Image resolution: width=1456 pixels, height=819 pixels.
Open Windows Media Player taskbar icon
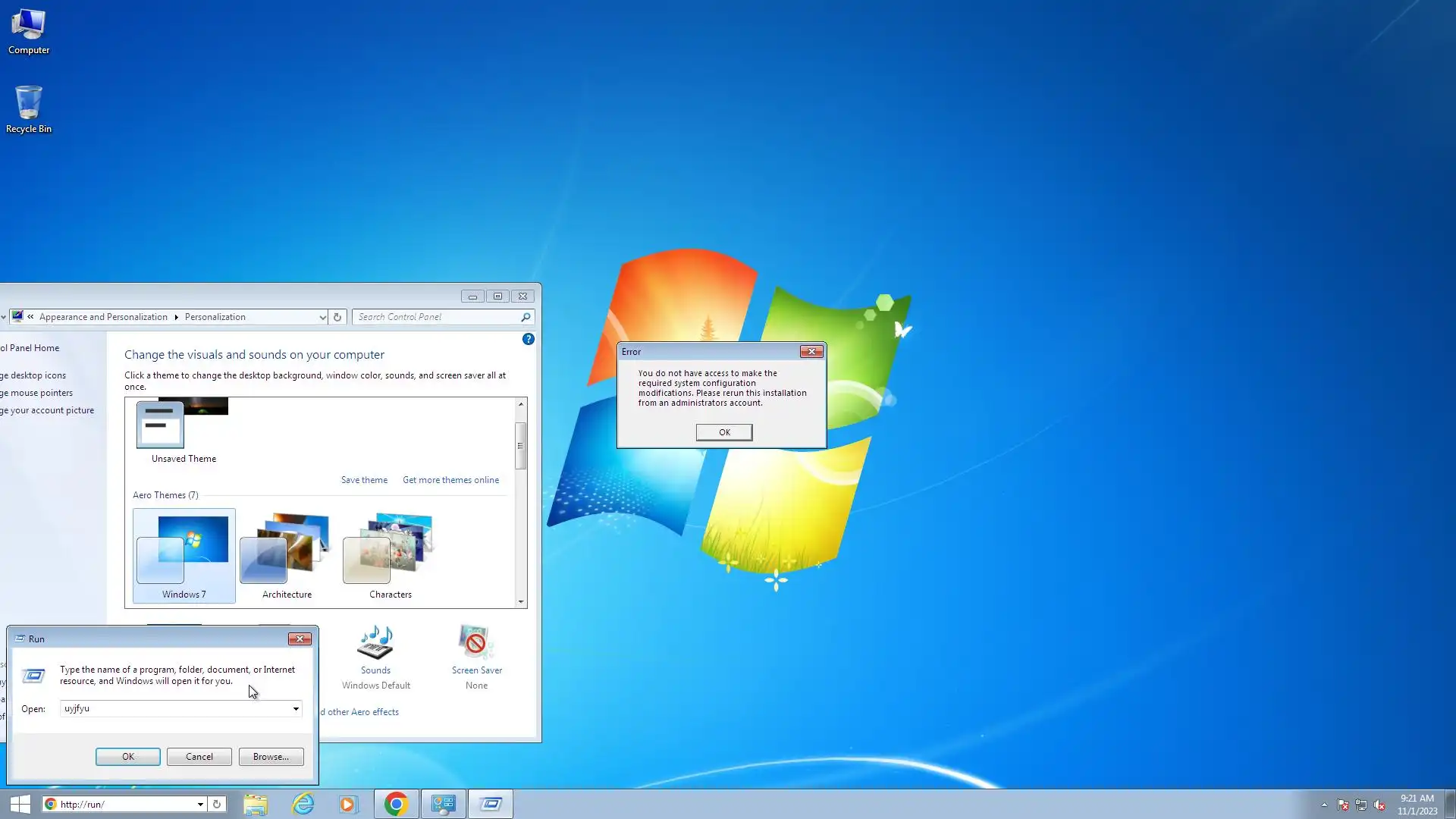coord(347,804)
